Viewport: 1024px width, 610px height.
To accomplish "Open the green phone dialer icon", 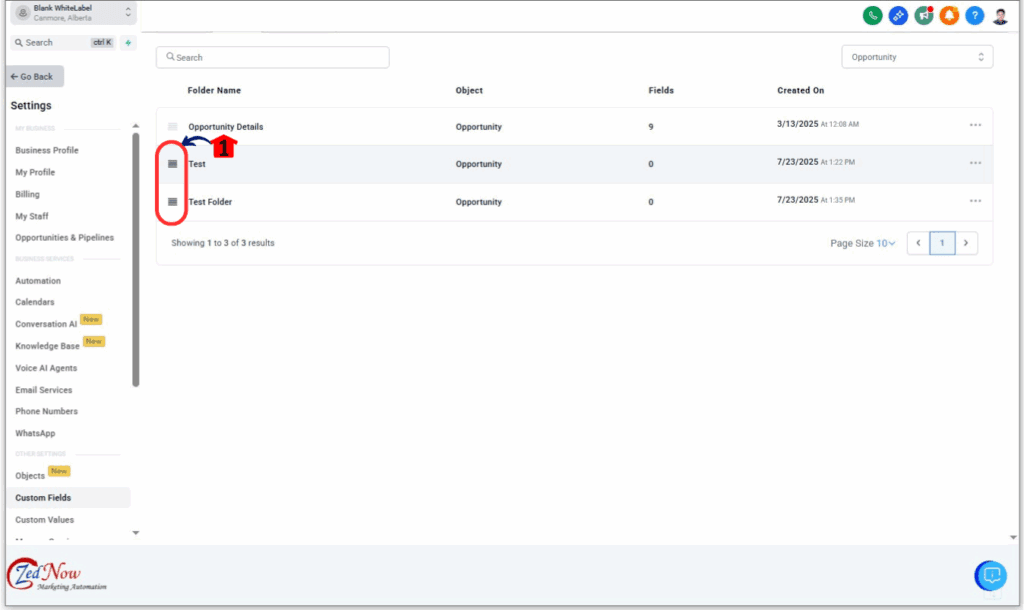I will click(872, 15).
